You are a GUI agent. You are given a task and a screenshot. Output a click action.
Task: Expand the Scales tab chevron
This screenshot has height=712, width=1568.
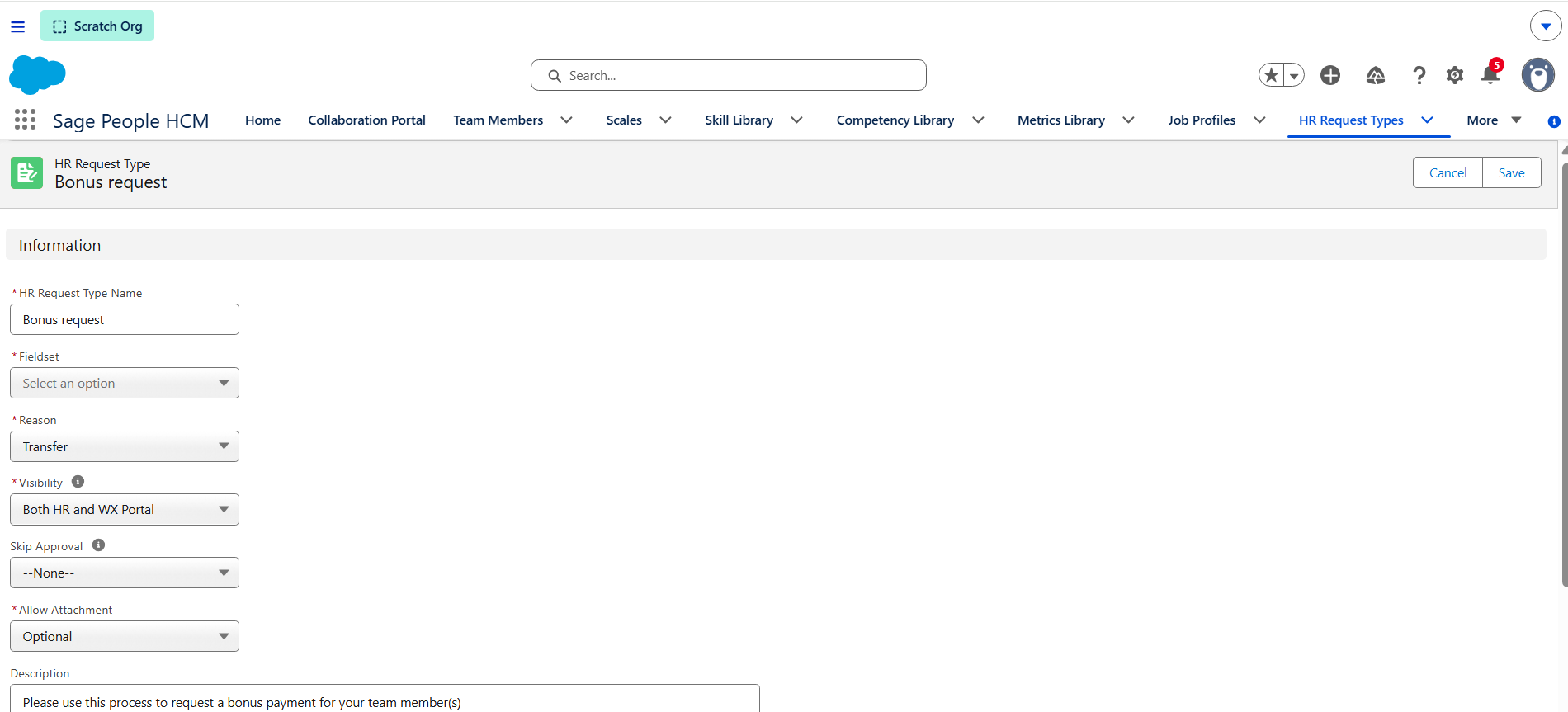(x=665, y=120)
